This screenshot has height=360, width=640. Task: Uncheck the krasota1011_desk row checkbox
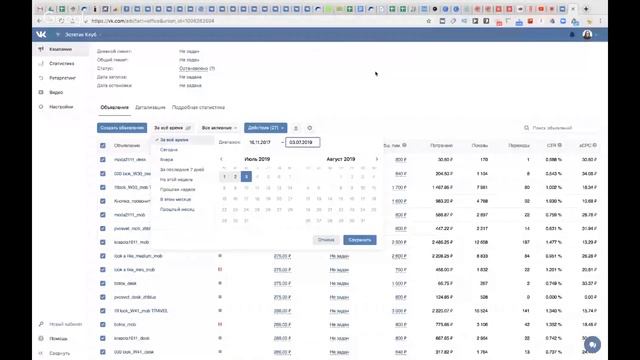103,338
